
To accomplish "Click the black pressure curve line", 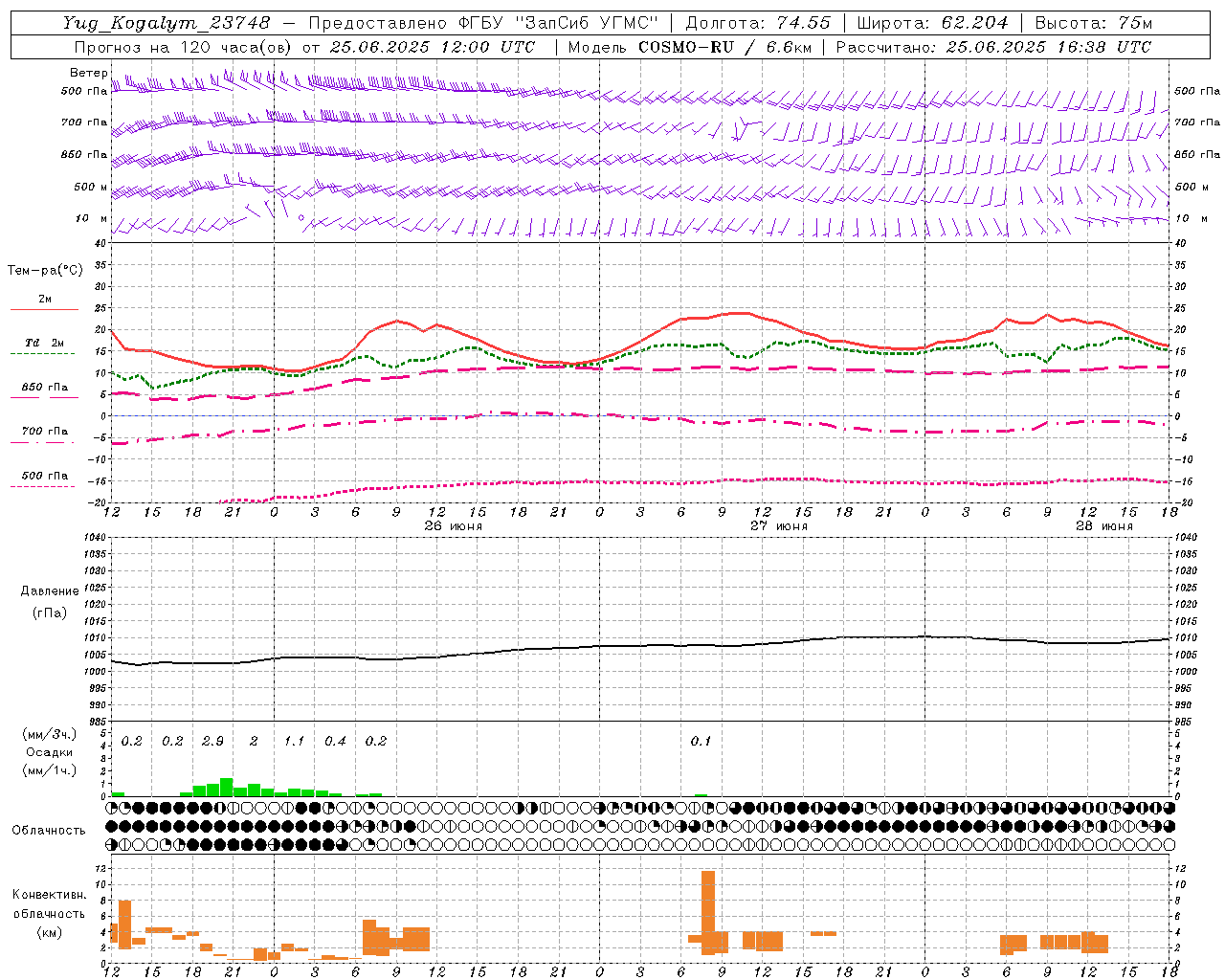I will [639, 646].
